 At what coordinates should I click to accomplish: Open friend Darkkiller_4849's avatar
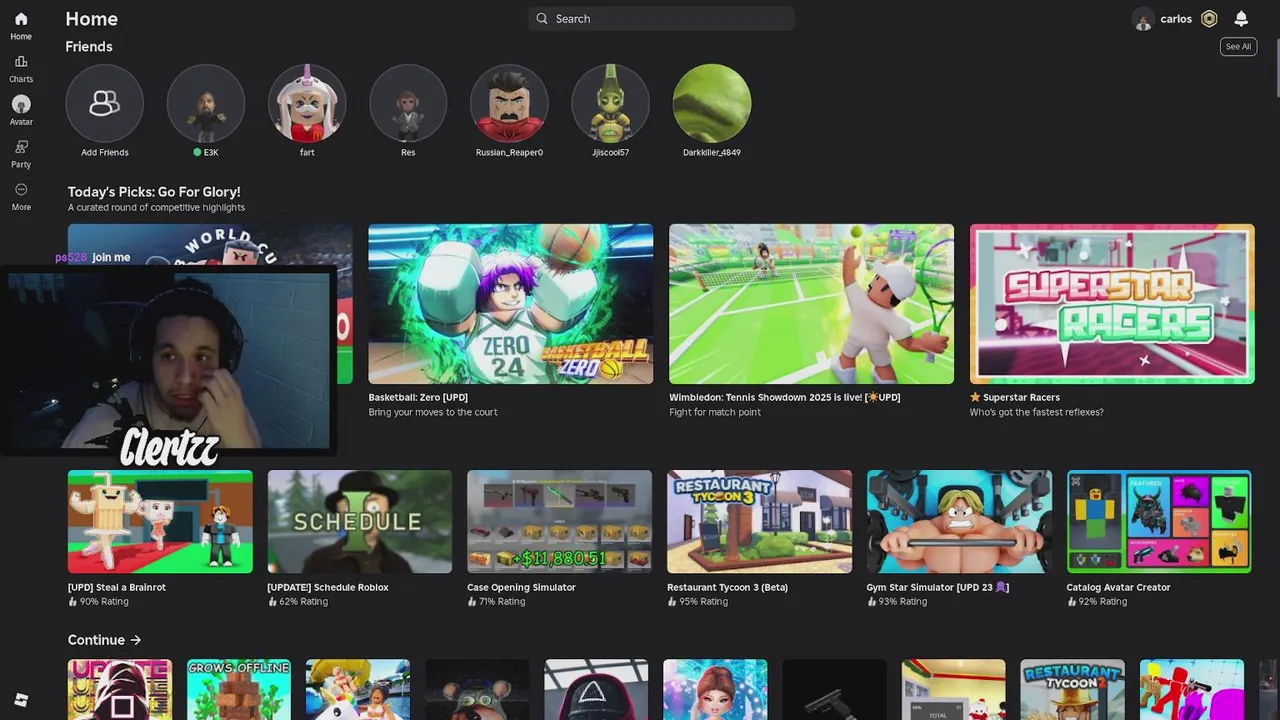[712, 103]
